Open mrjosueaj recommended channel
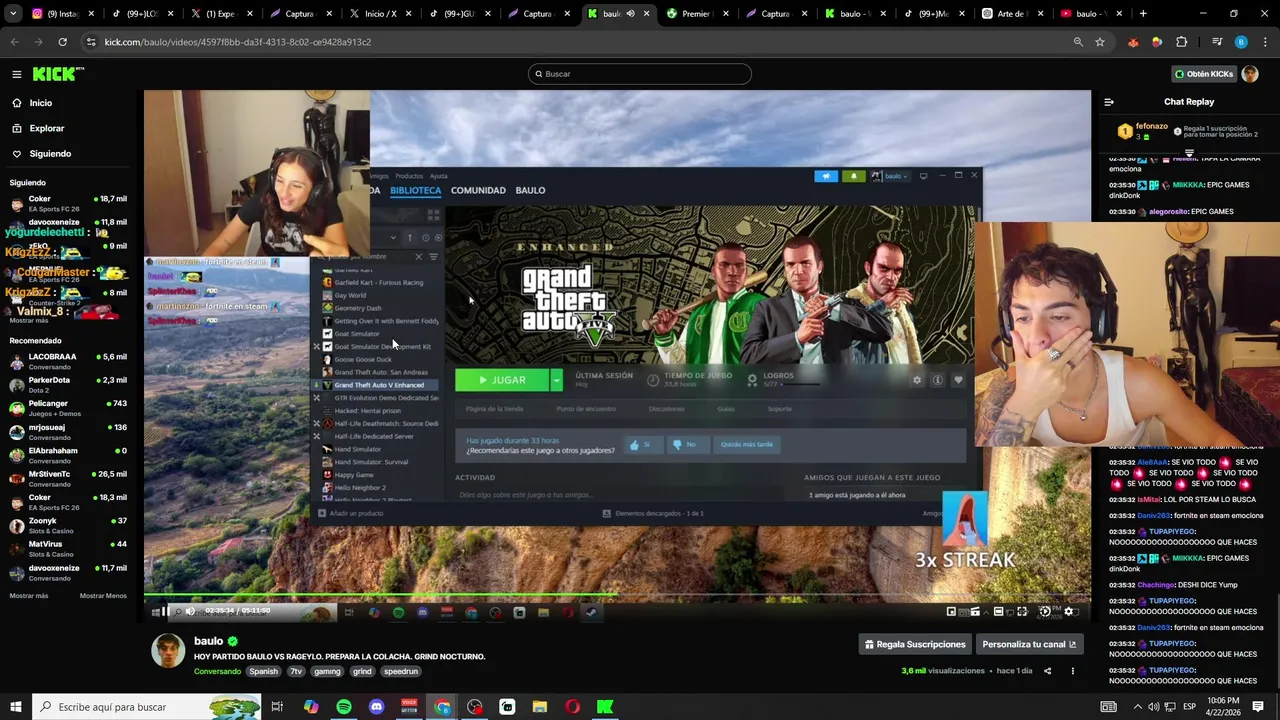This screenshot has height=720, width=1280. [68, 431]
